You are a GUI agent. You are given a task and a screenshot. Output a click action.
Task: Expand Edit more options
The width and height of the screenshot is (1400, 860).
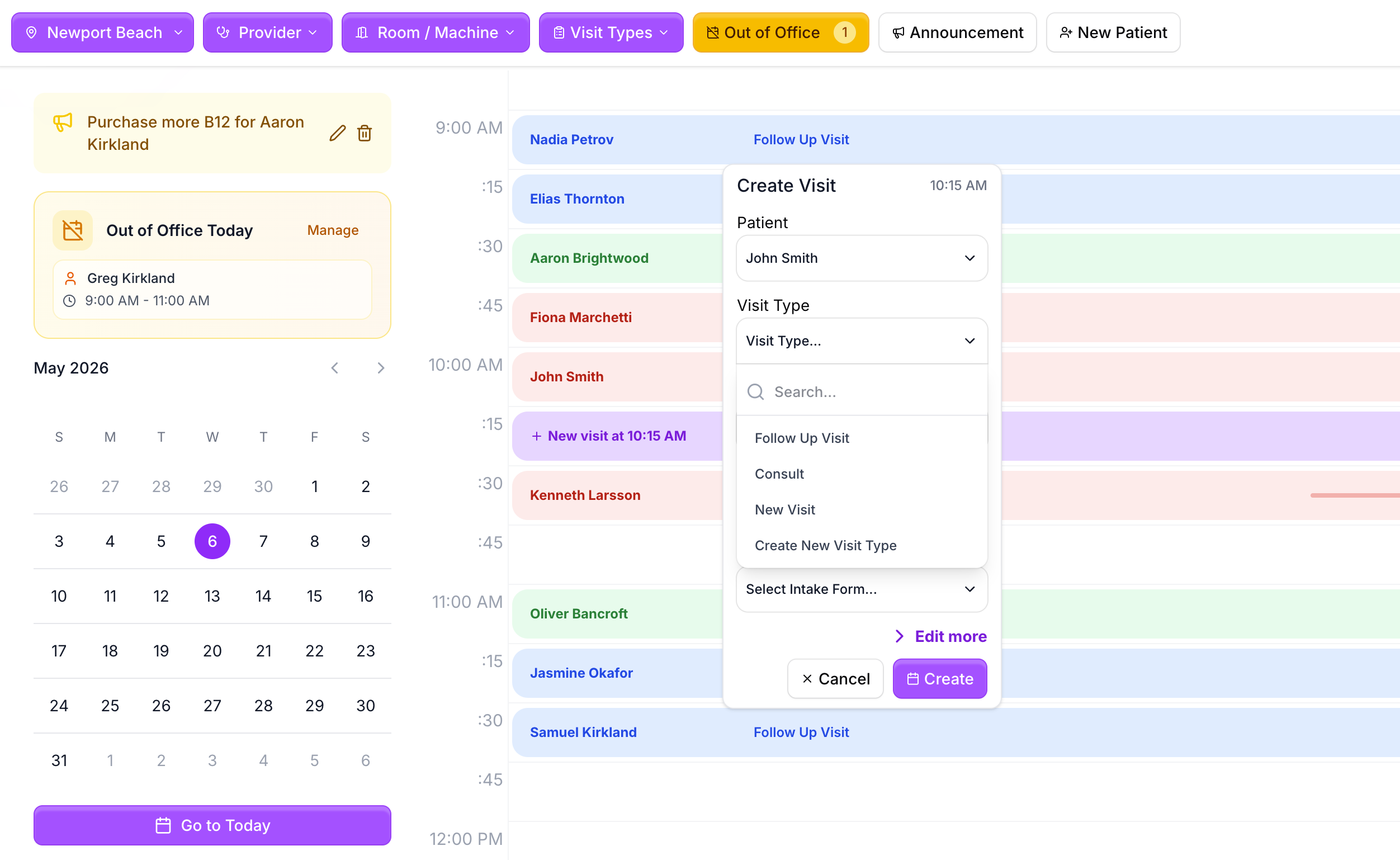click(940, 636)
